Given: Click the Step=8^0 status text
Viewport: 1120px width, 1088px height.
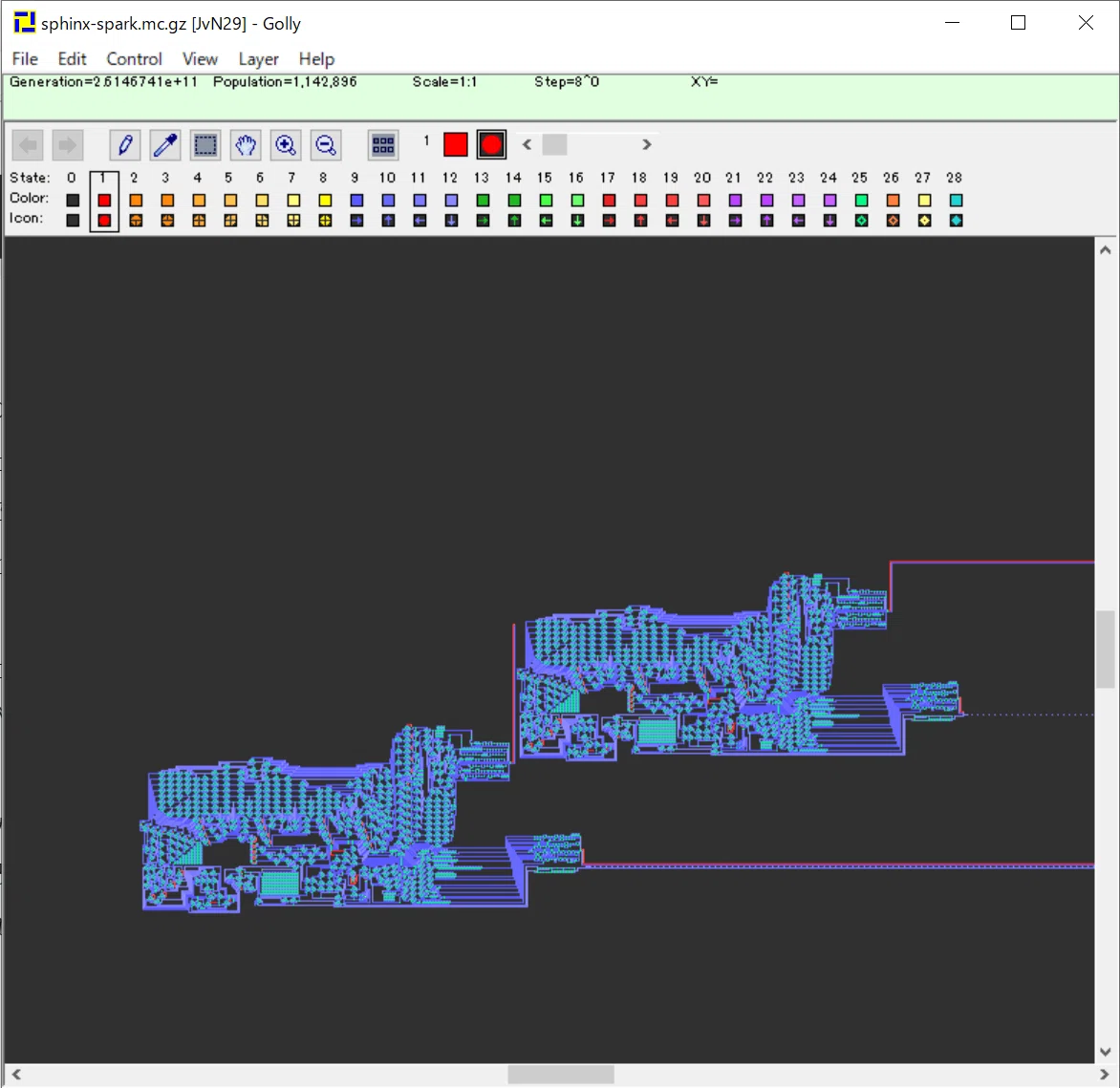Looking at the screenshot, I should (567, 82).
